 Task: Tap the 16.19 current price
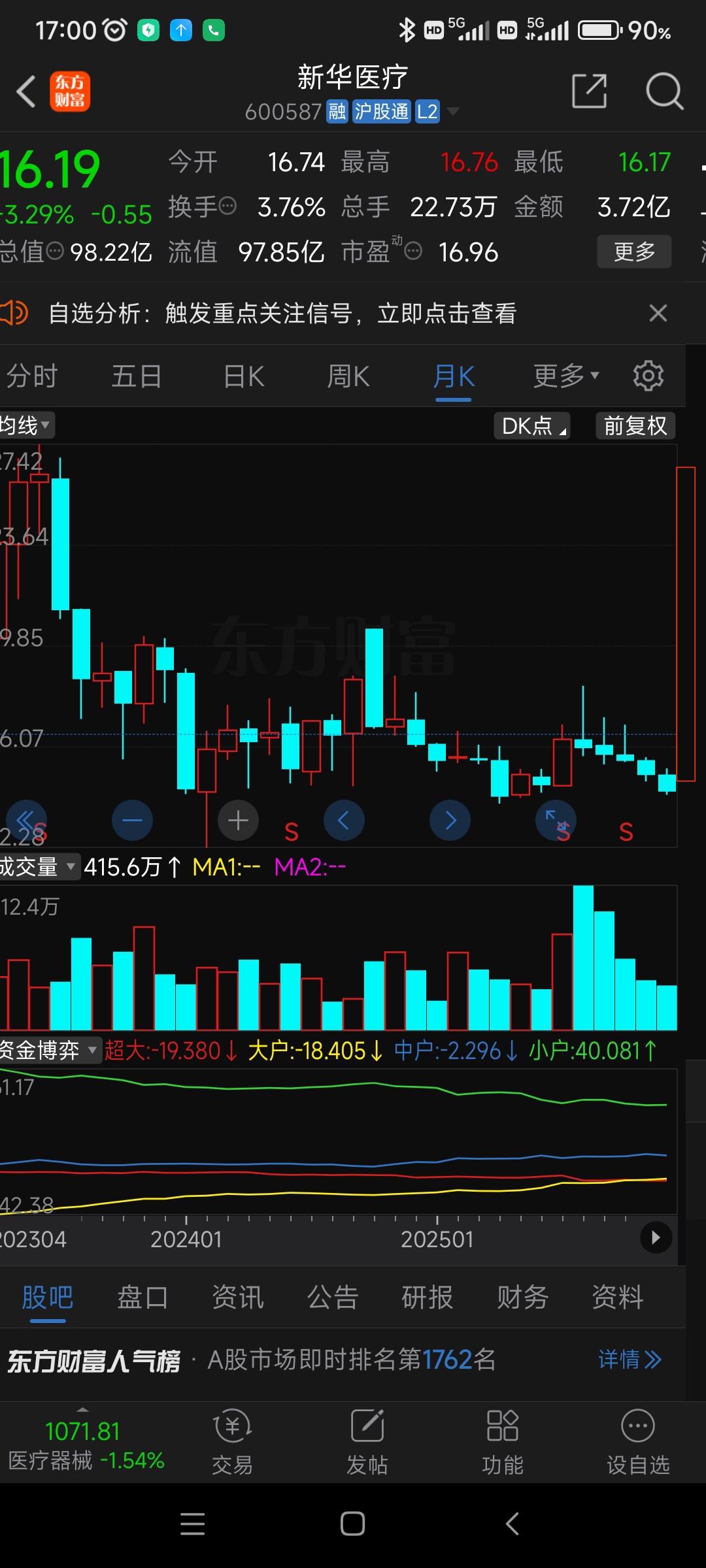tap(50, 169)
